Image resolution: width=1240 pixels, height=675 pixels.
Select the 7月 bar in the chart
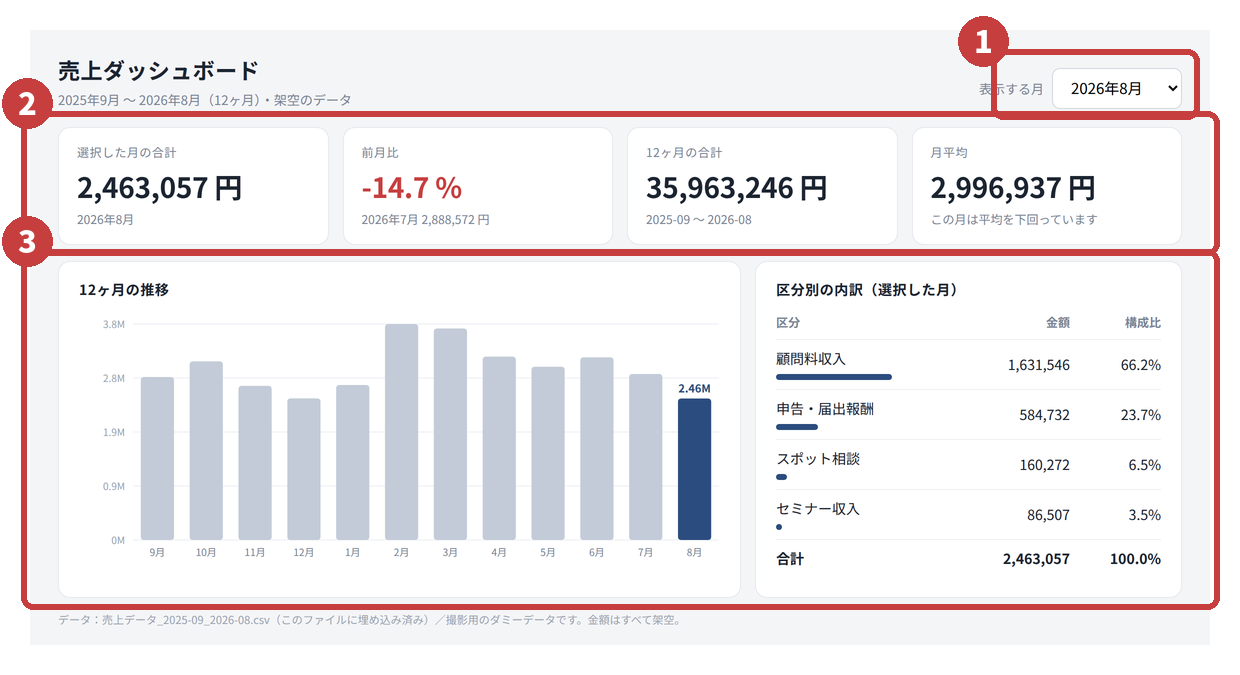pos(646,457)
